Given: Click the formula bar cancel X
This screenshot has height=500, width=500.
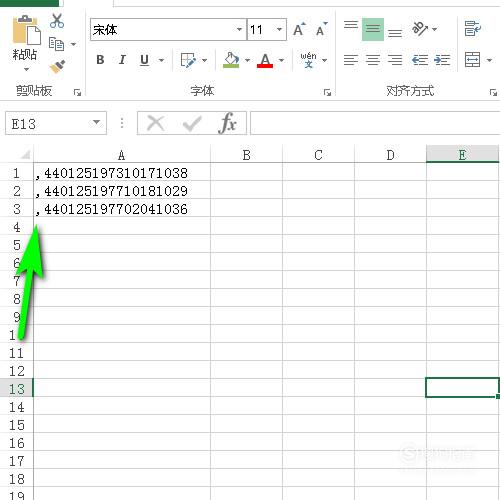Looking at the screenshot, I should click(156, 123).
